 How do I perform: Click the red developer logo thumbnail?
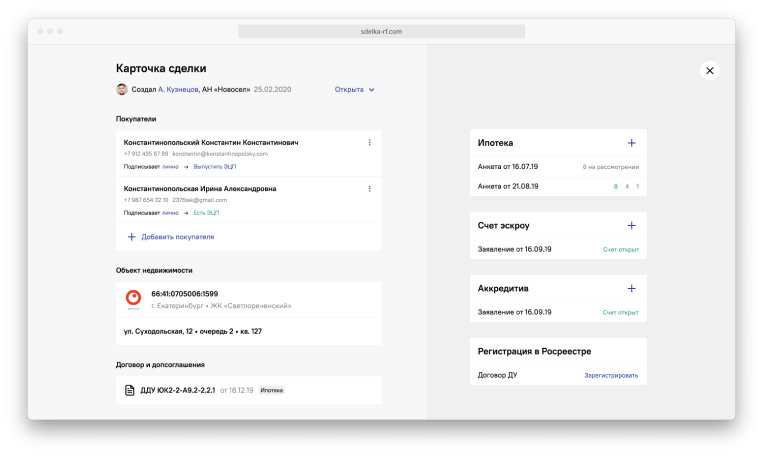133,298
